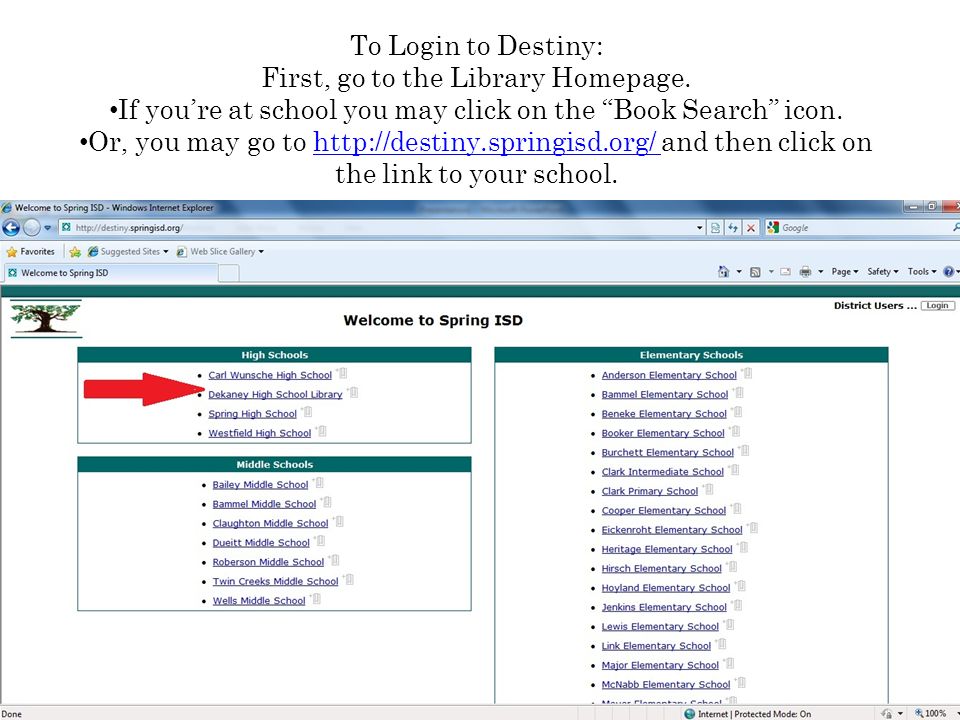Open the Web Slice Gallery dropdown
The width and height of the screenshot is (960, 720).
(220, 252)
